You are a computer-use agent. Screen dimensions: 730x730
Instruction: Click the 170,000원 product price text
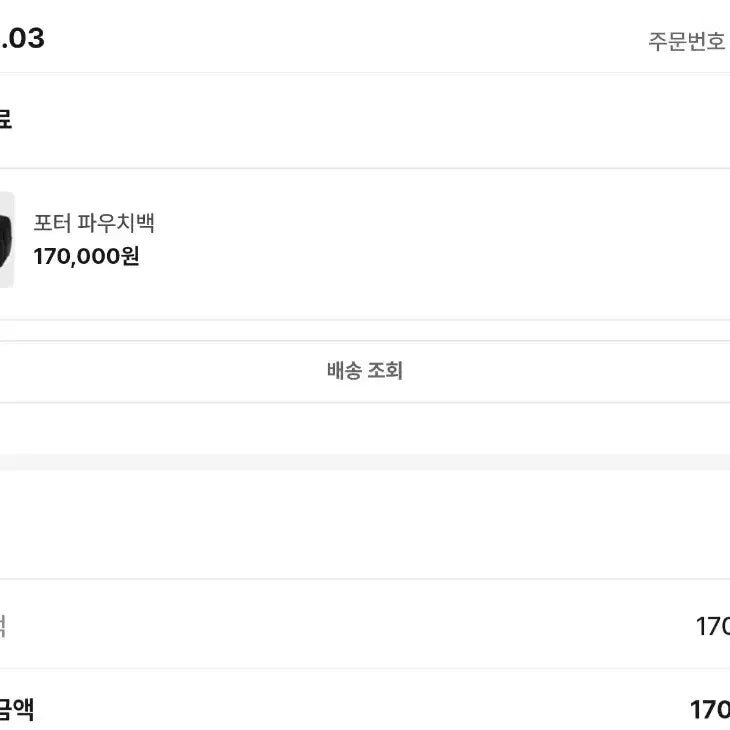pyautogui.click(x=86, y=256)
